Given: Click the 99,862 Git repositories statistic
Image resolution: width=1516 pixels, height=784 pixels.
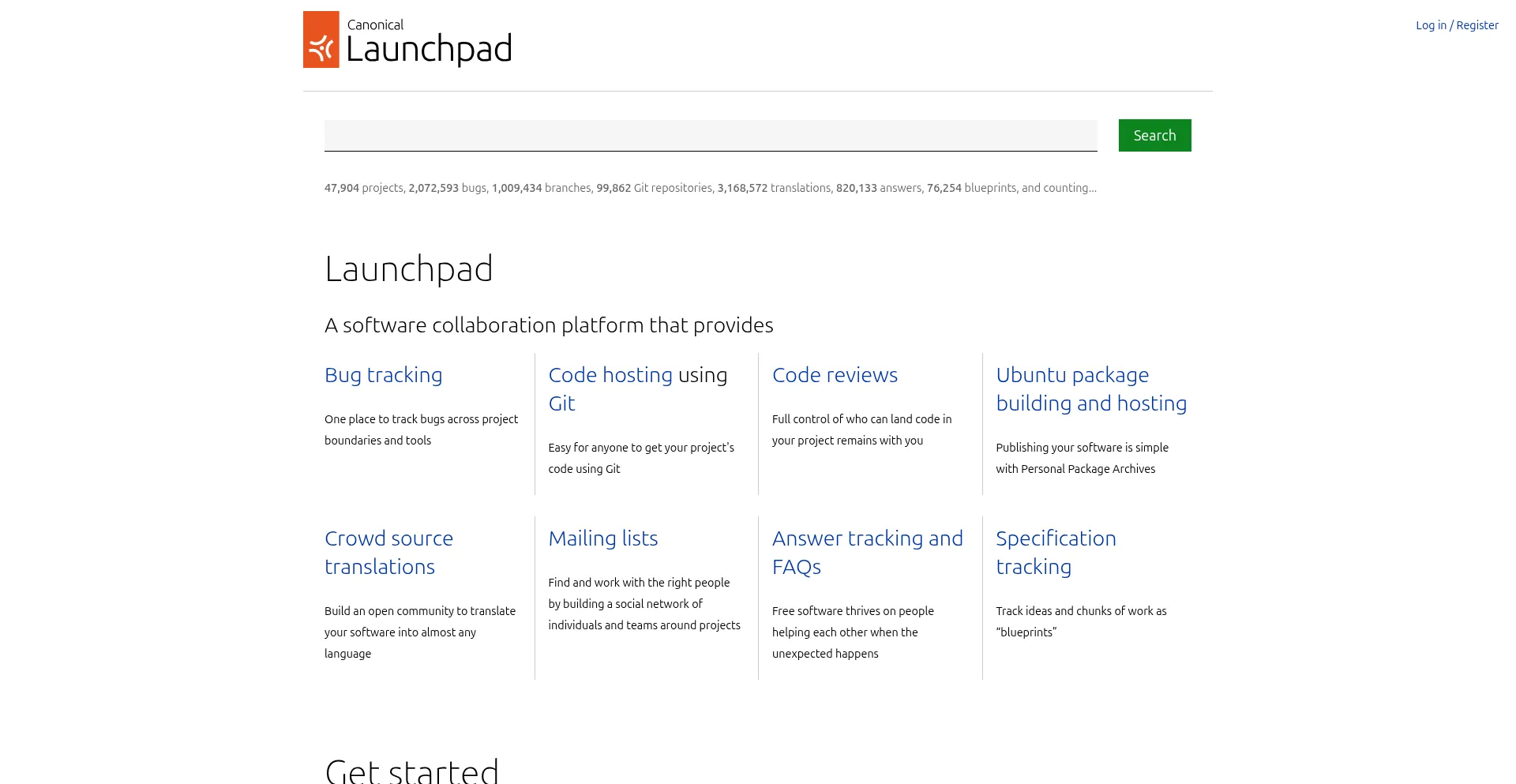Looking at the screenshot, I should coord(655,188).
